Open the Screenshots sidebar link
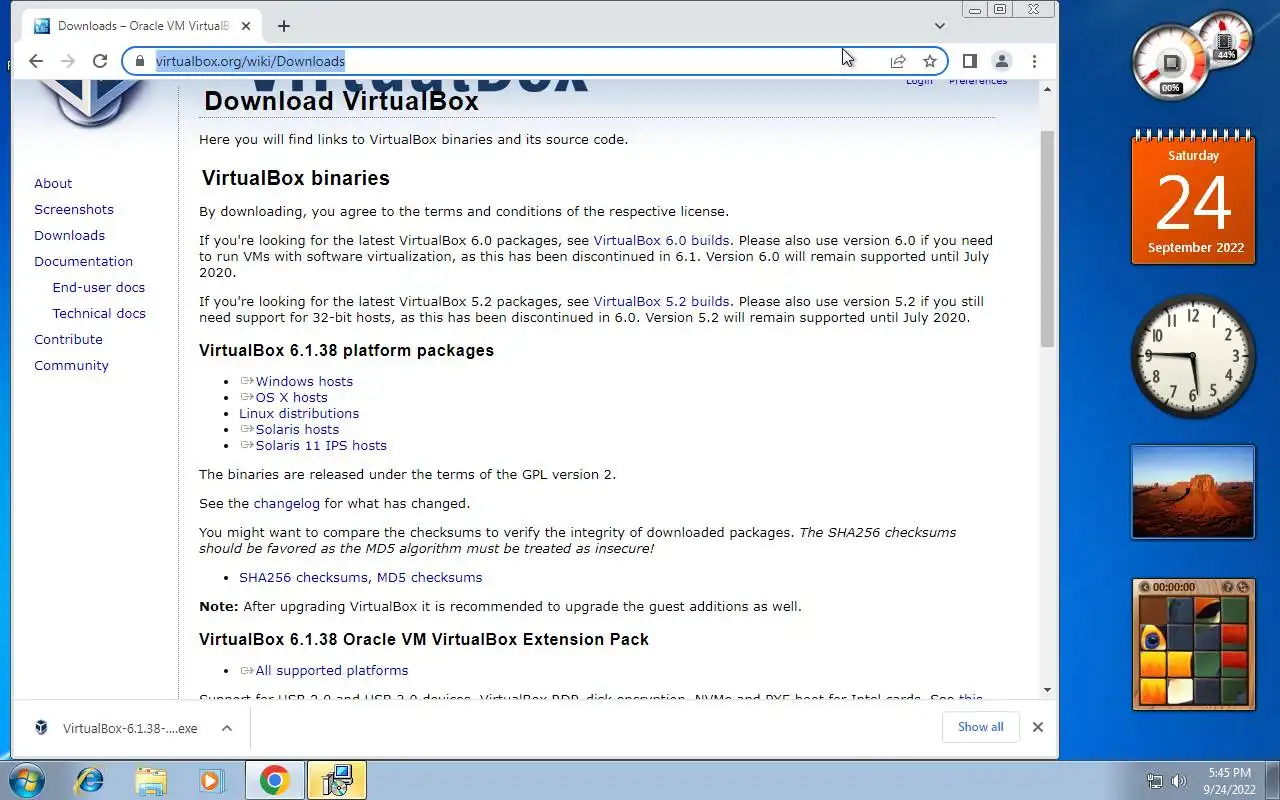Image resolution: width=1280 pixels, height=800 pixels. coord(74,209)
